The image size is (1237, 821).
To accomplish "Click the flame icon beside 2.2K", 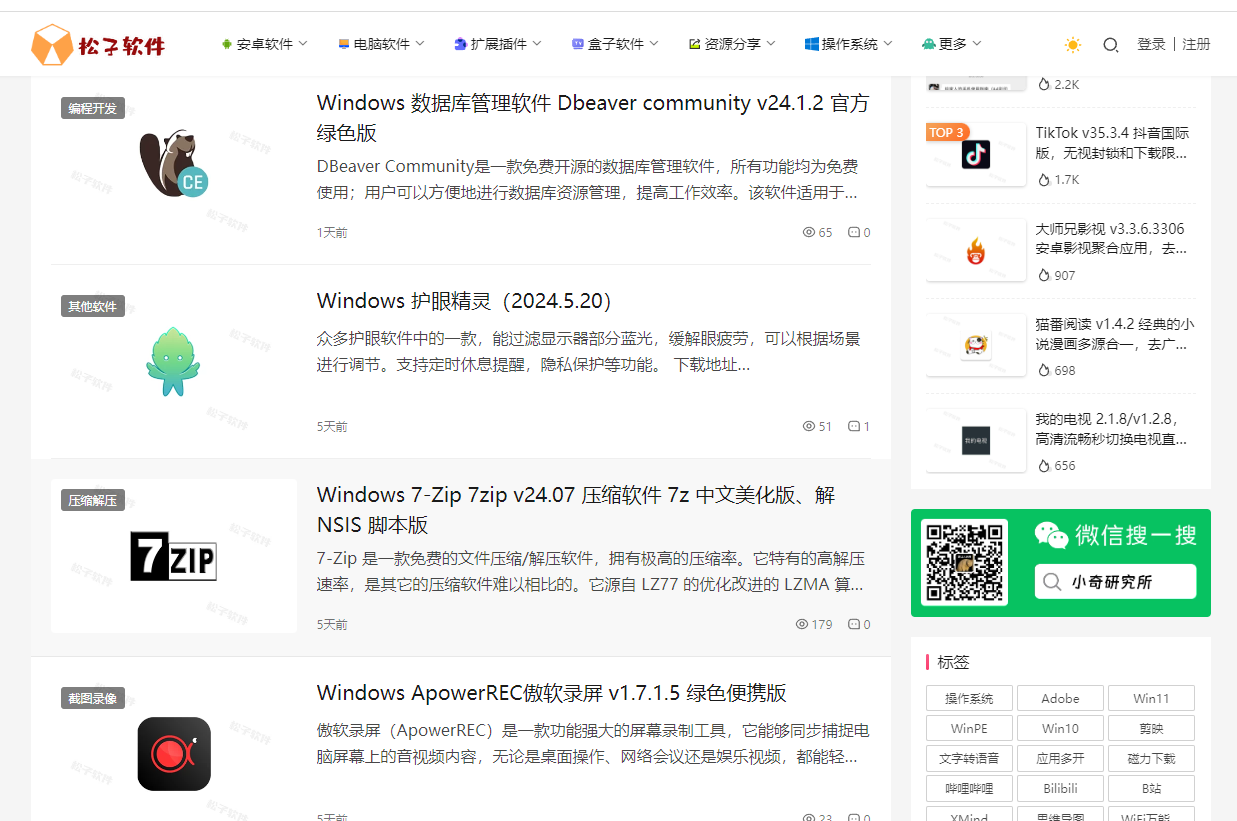I will coord(1044,84).
